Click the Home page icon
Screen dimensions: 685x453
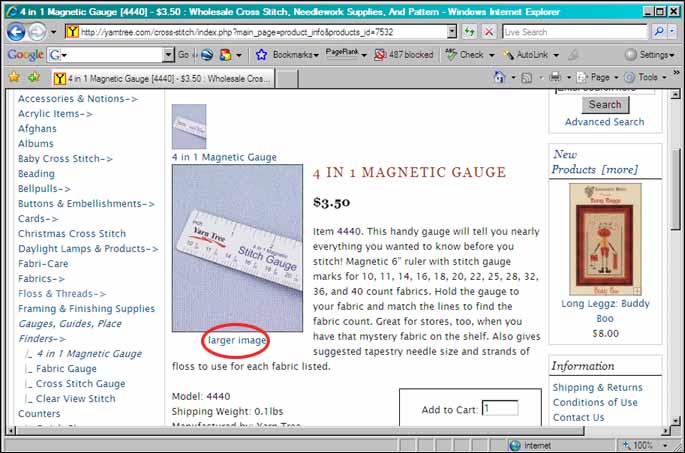pos(499,77)
